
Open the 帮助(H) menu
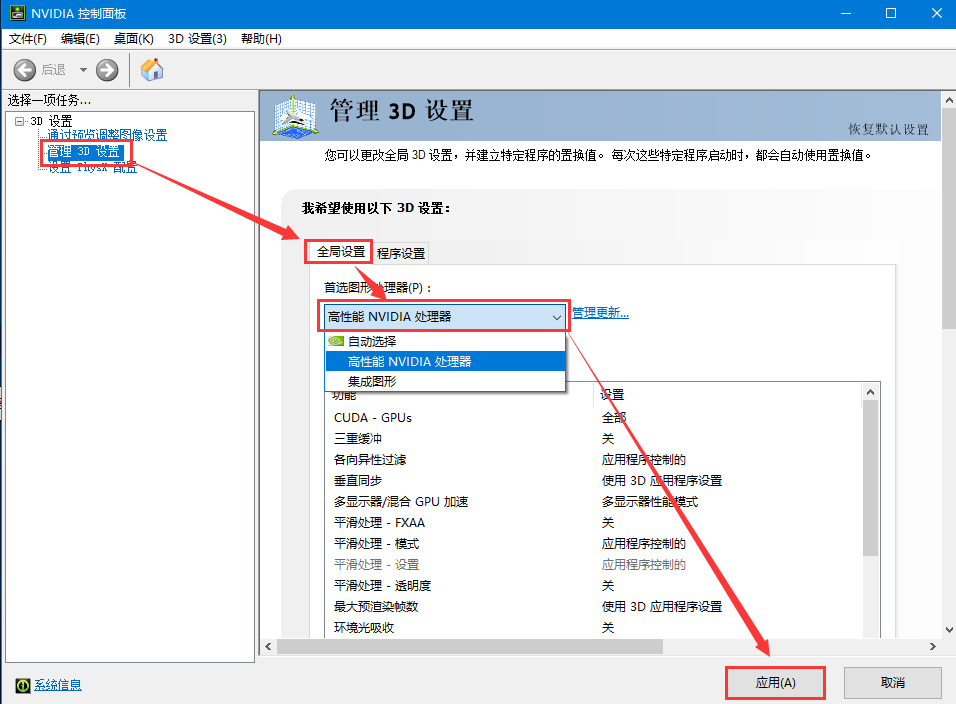tap(261, 39)
